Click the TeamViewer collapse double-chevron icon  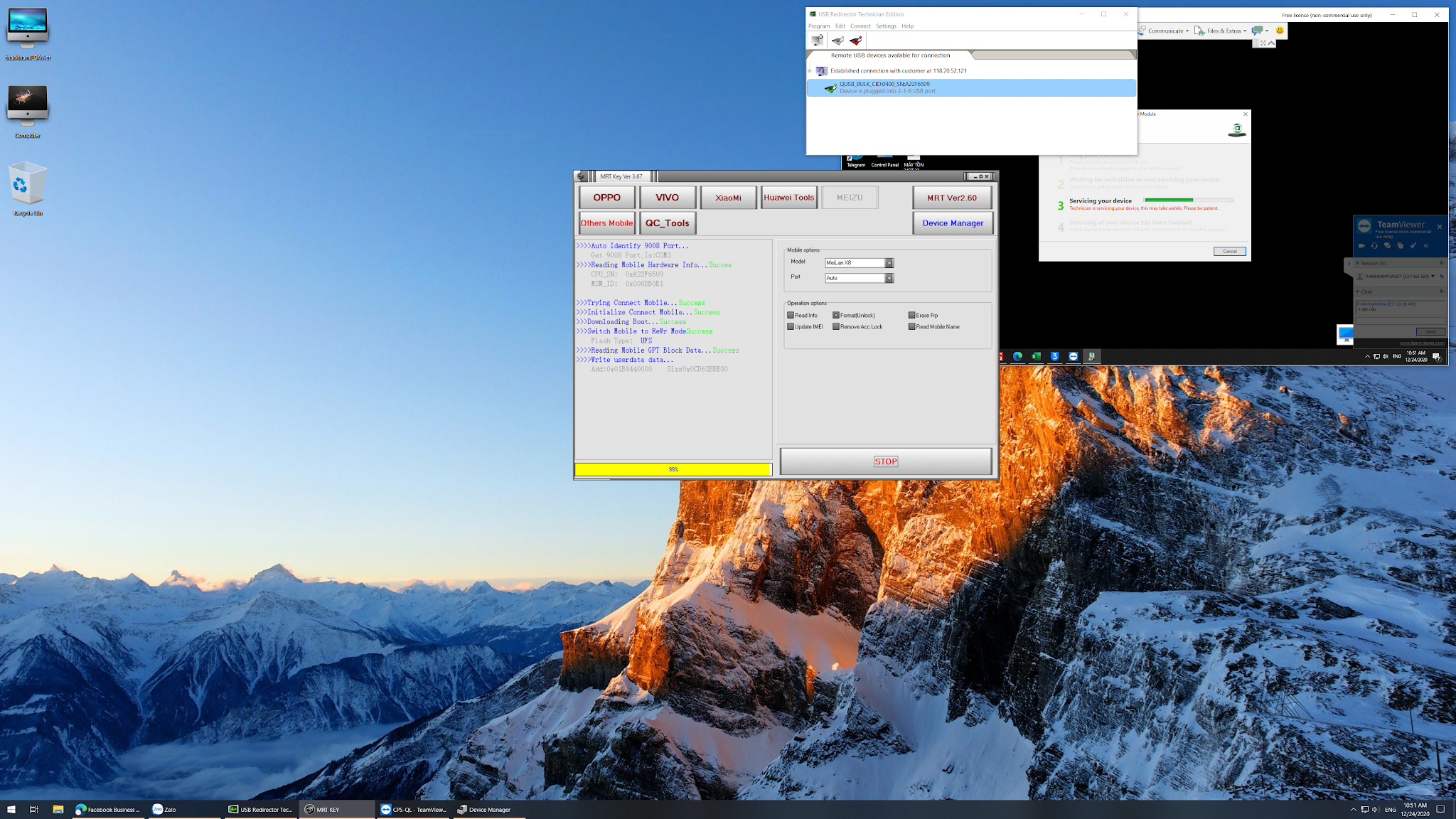coord(1425,246)
